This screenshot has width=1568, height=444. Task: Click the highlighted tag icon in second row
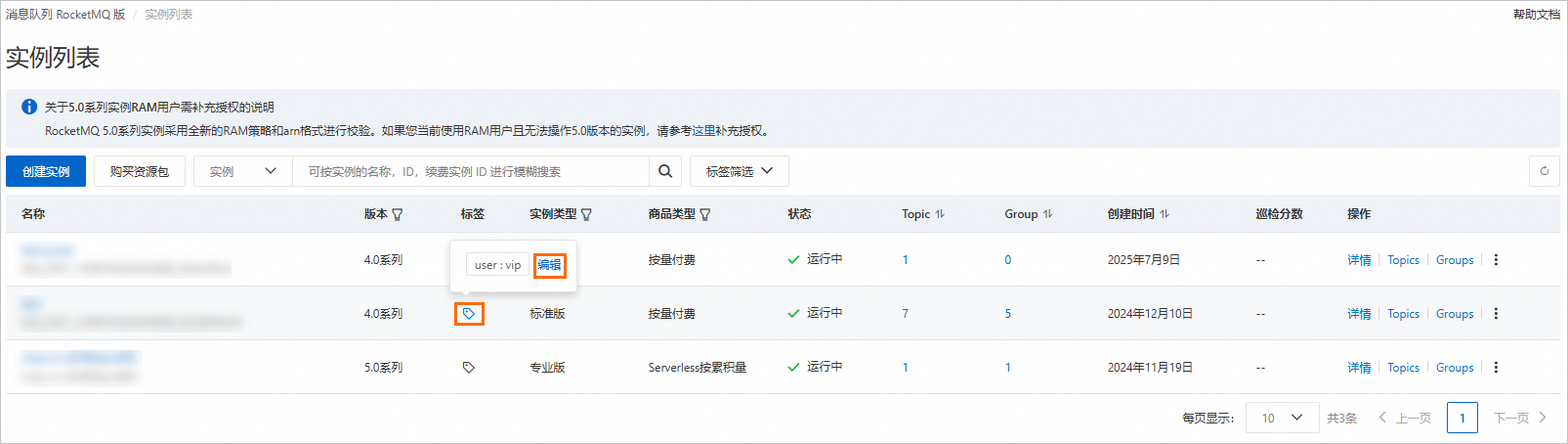click(x=469, y=314)
